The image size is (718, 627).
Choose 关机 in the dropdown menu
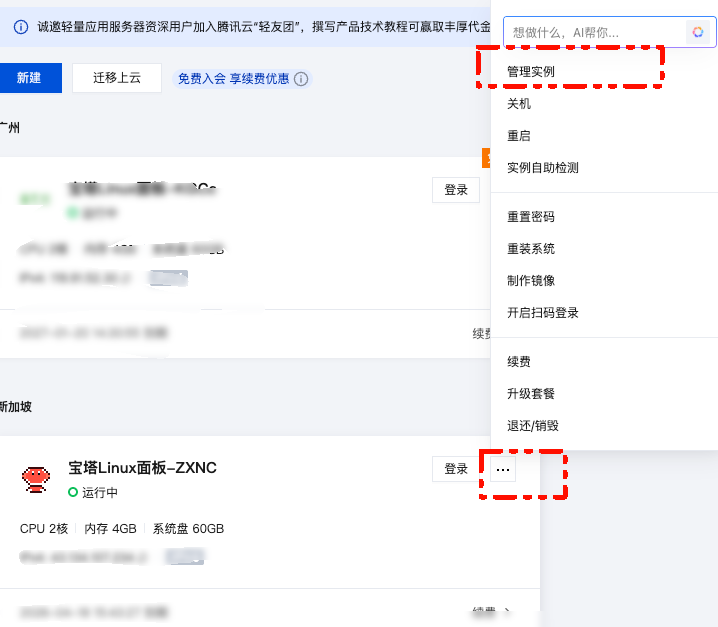point(519,104)
